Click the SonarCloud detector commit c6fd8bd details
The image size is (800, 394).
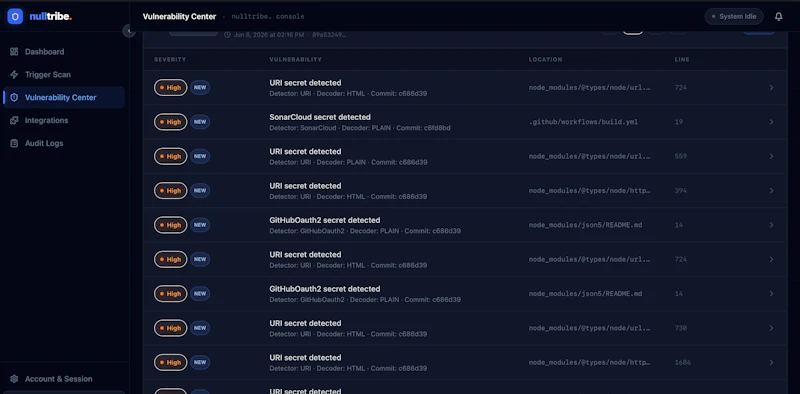pyautogui.click(x=360, y=128)
